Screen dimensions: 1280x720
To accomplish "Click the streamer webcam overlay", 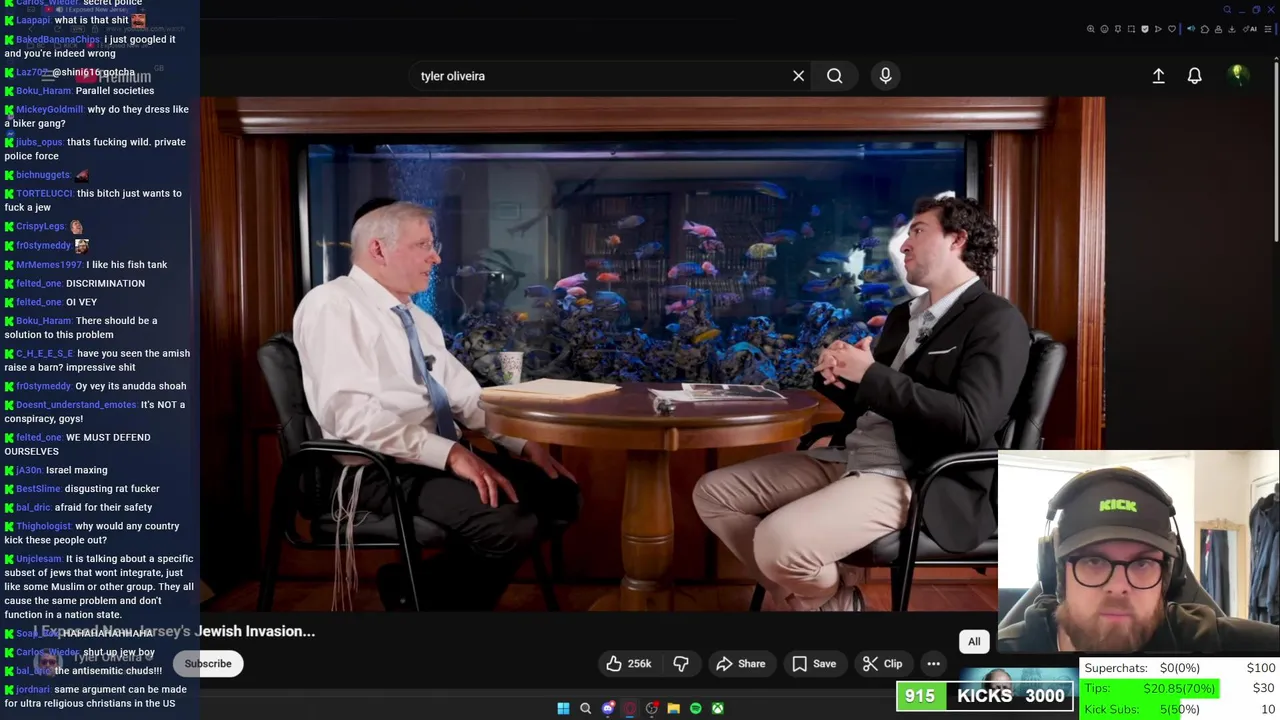I will (1139, 553).
